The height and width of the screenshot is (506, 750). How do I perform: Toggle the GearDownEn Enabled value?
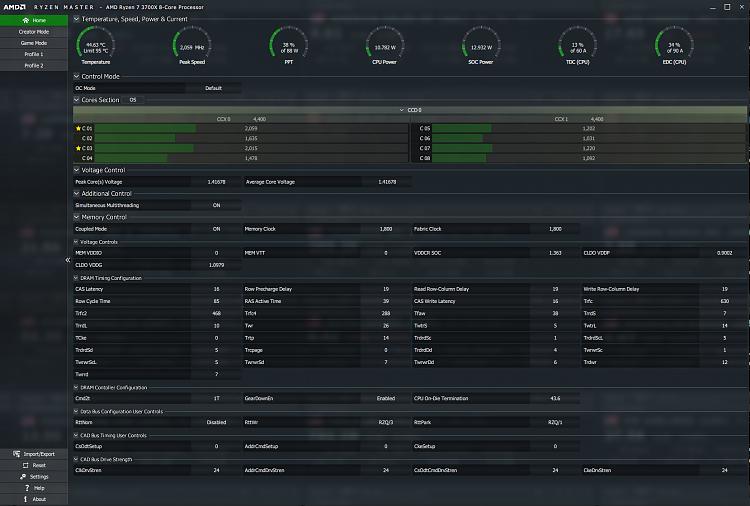pyautogui.click(x=385, y=398)
